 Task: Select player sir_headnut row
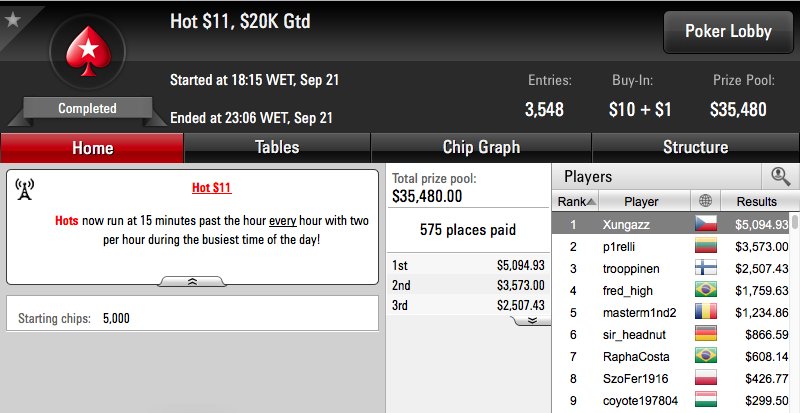point(671,334)
